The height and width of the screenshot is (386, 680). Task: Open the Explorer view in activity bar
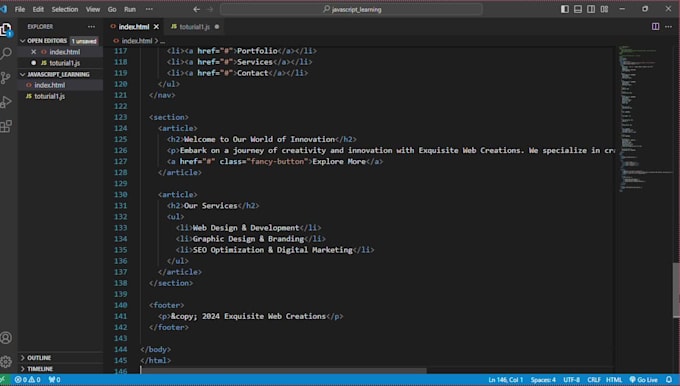click(6, 29)
